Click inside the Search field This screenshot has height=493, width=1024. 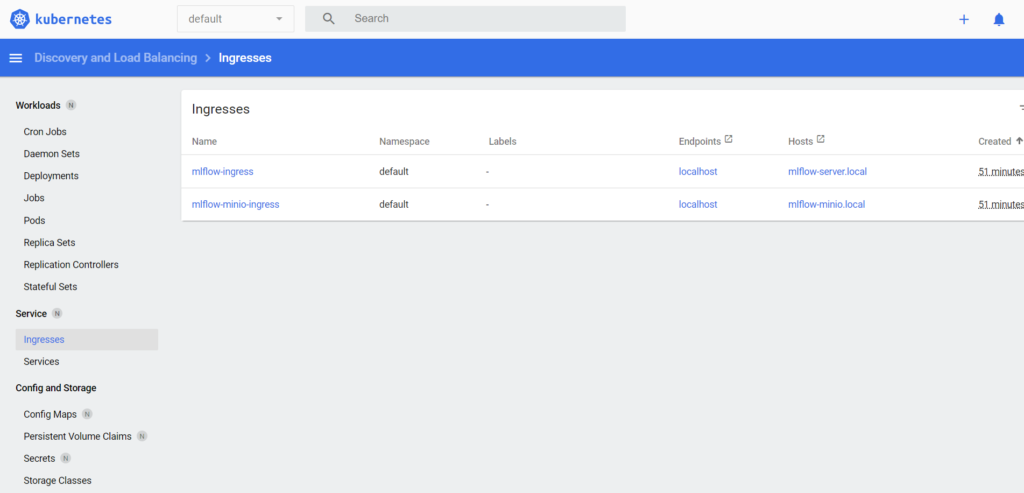click(465, 19)
